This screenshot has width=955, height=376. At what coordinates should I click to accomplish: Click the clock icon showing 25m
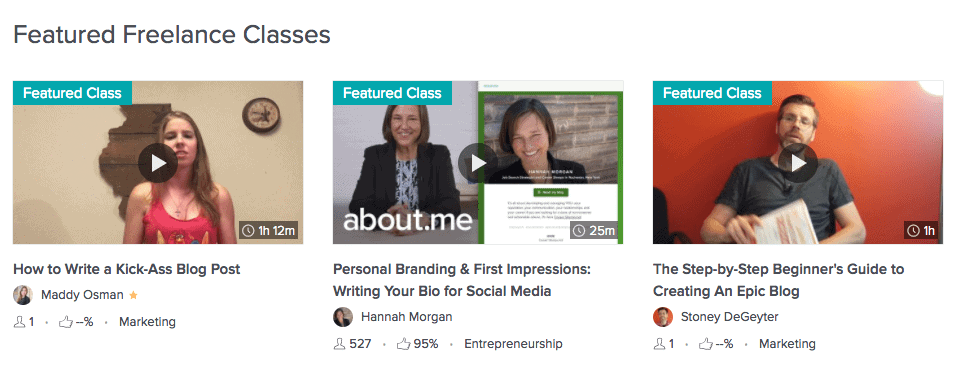pos(580,230)
